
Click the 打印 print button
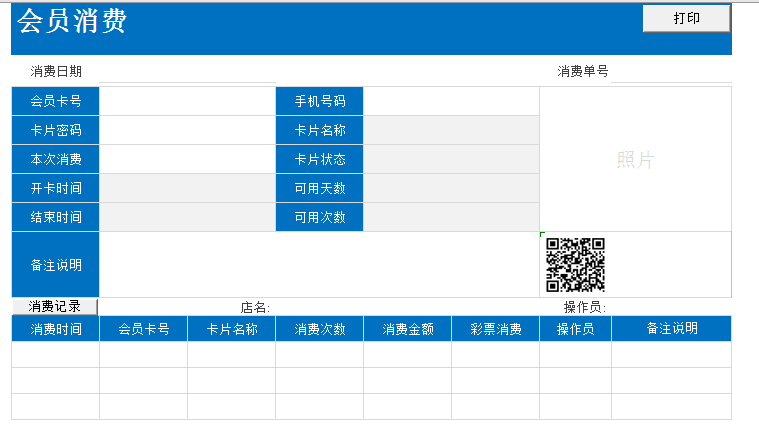pyautogui.click(x=686, y=19)
